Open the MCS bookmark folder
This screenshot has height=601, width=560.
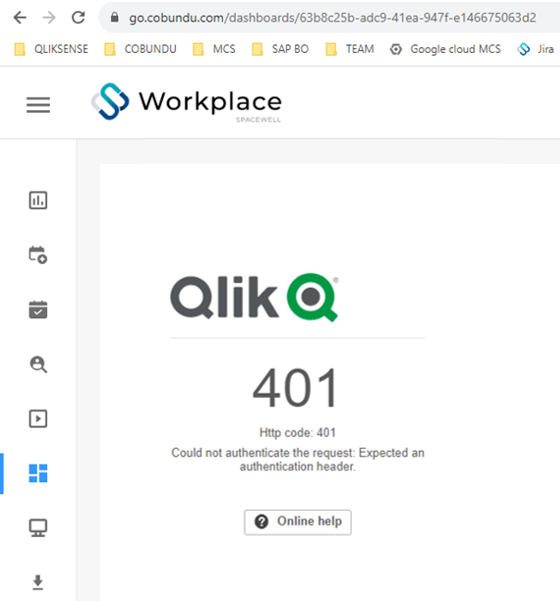[214, 49]
